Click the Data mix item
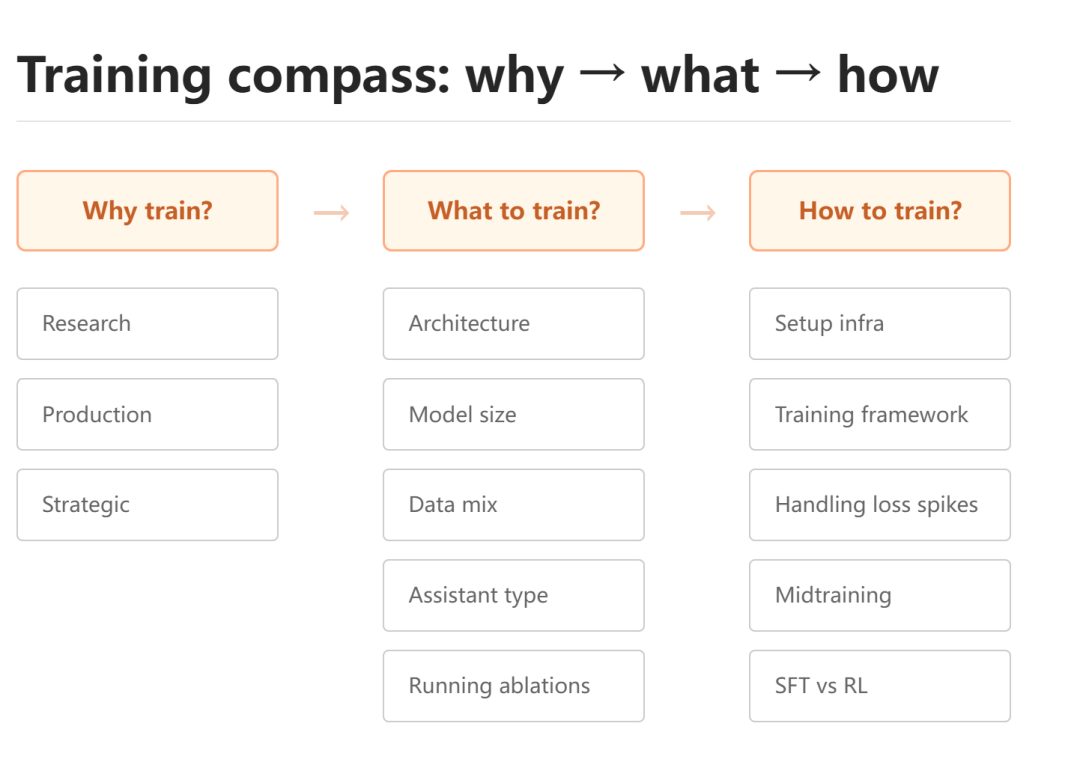 (x=513, y=505)
